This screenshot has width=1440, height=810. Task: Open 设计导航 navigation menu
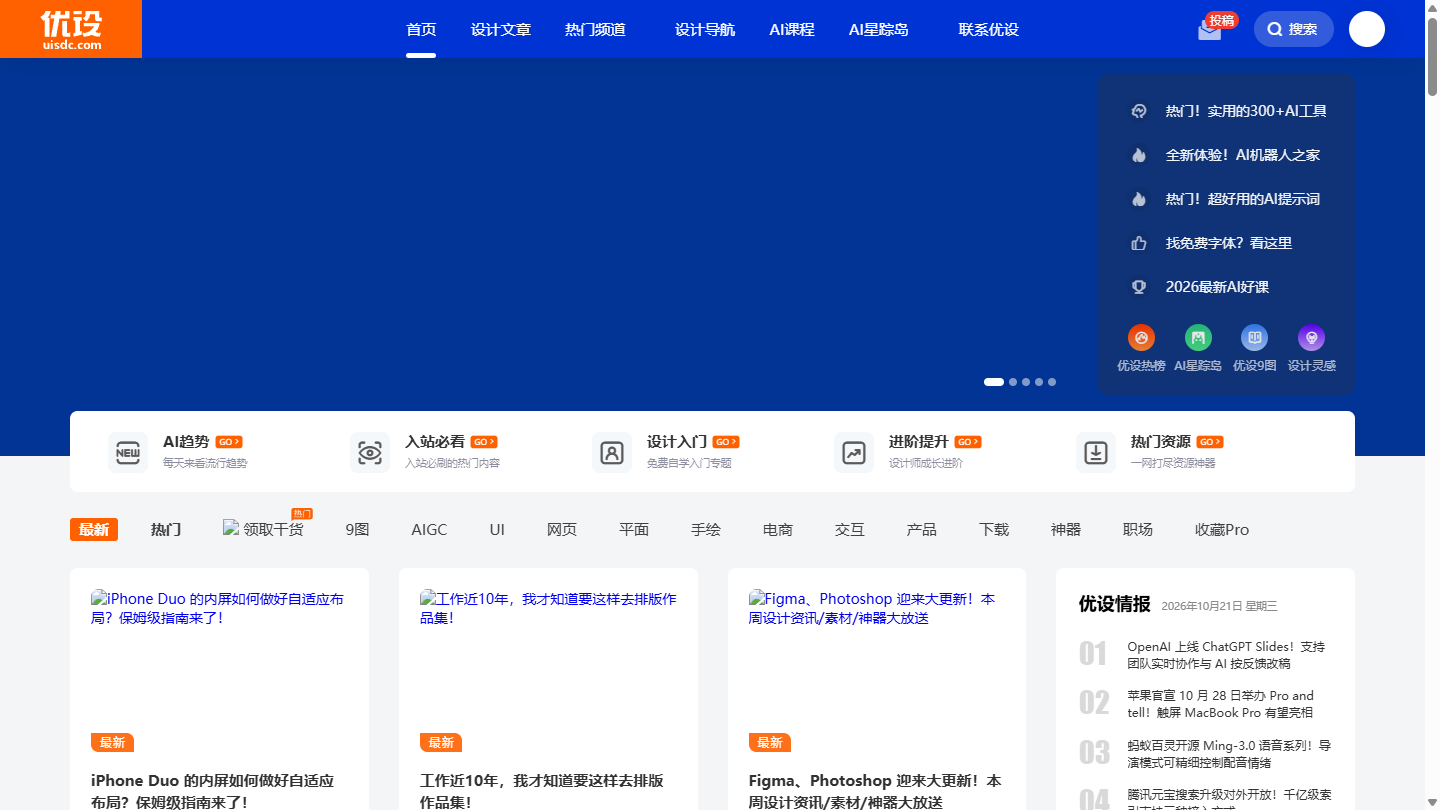pyautogui.click(x=705, y=29)
